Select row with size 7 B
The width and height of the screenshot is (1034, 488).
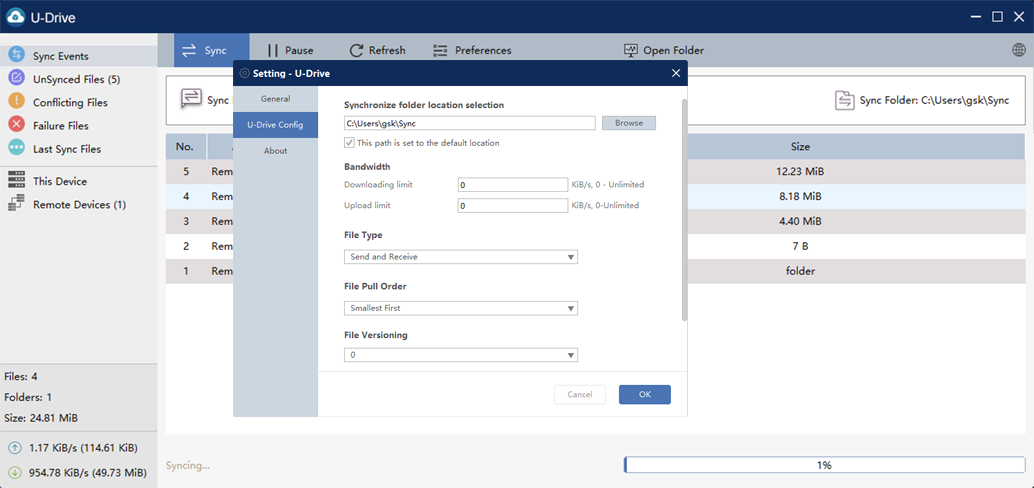(595, 246)
